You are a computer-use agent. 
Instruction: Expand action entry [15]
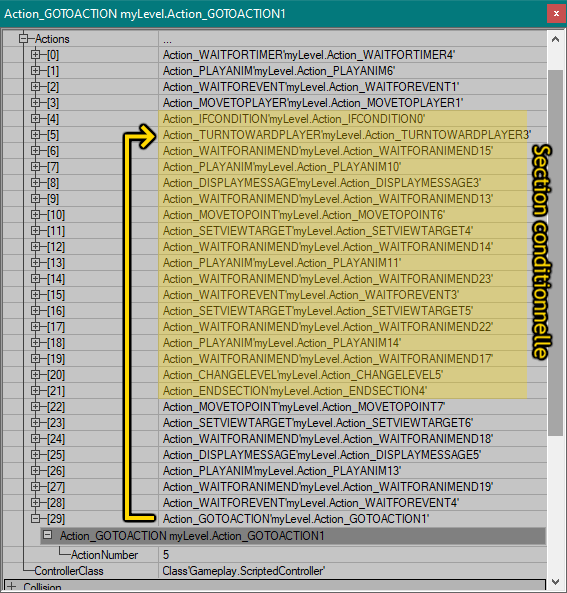pos(36,294)
